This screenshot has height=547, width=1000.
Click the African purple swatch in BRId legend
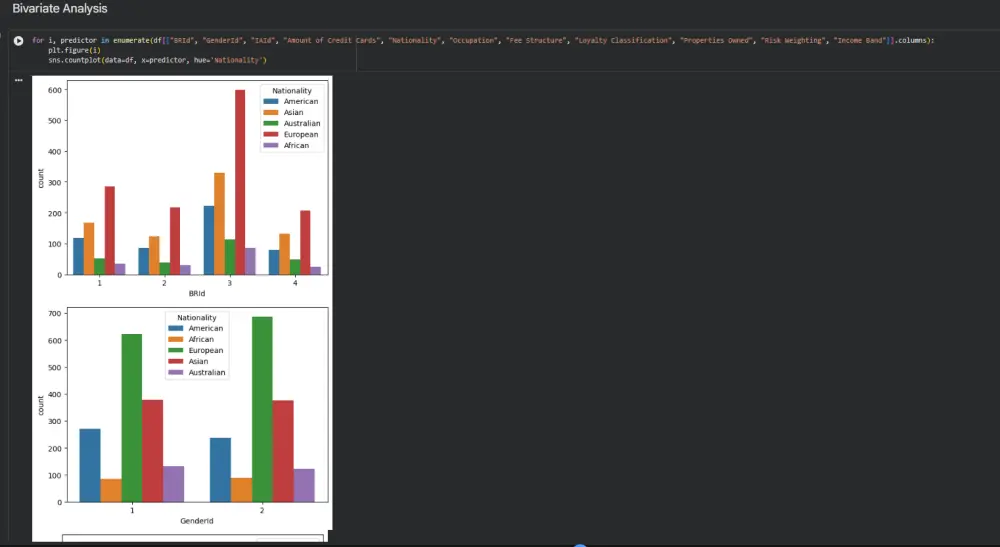[x=271, y=145]
